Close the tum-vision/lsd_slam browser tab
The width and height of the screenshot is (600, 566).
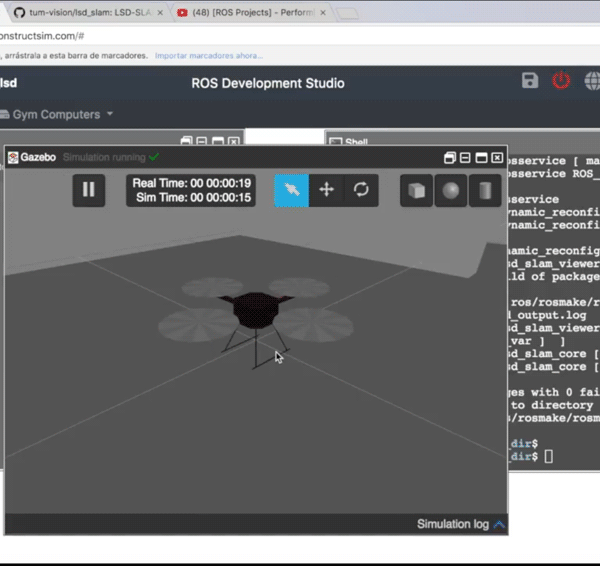(160, 13)
